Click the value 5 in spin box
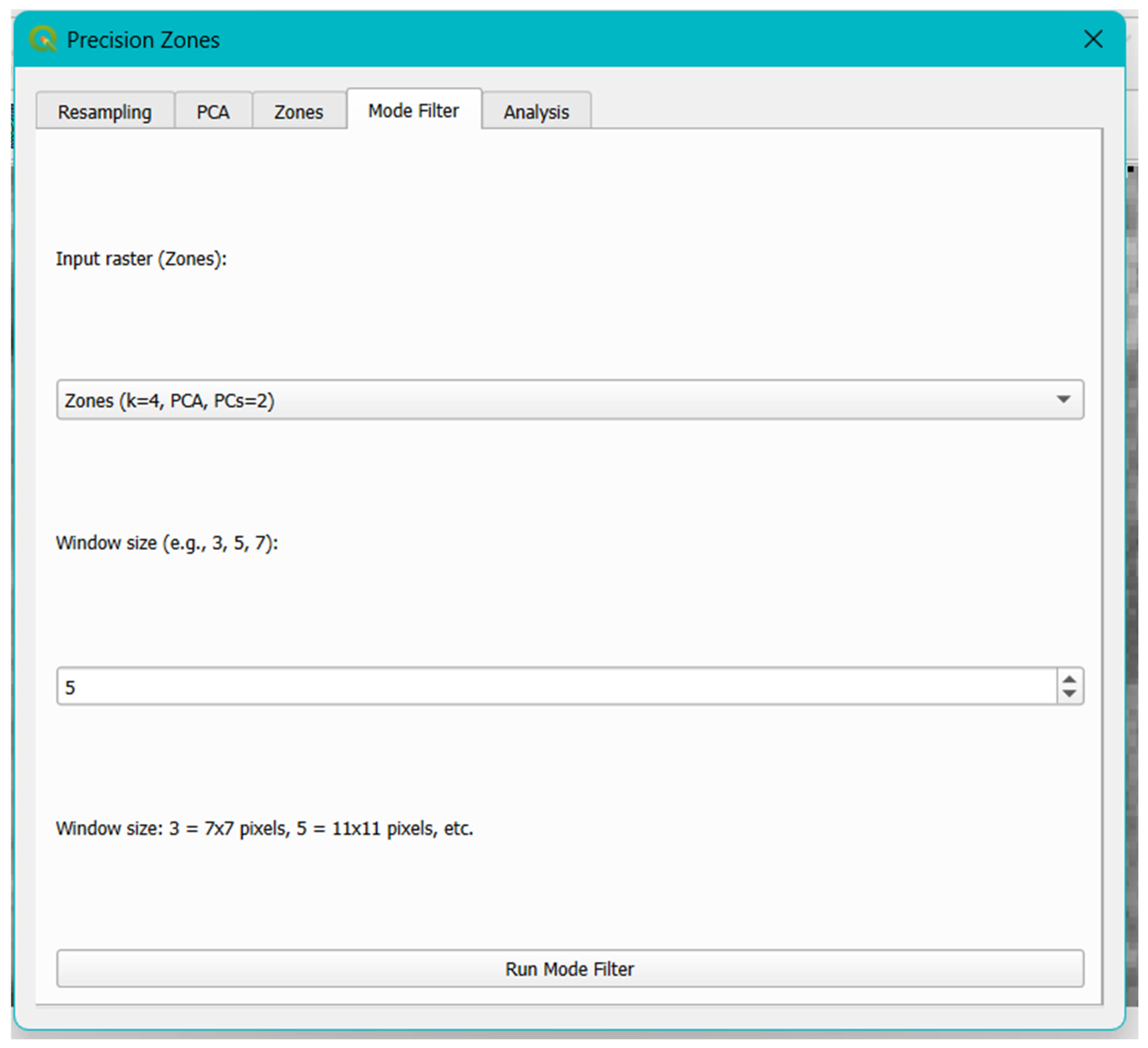Viewport: 1148px width, 1048px height. tap(70, 688)
